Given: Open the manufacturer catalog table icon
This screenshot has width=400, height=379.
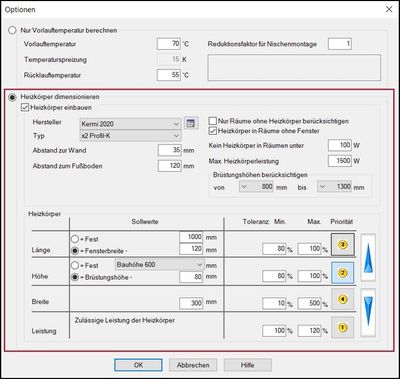Looking at the screenshot, I should pos(191,123).
